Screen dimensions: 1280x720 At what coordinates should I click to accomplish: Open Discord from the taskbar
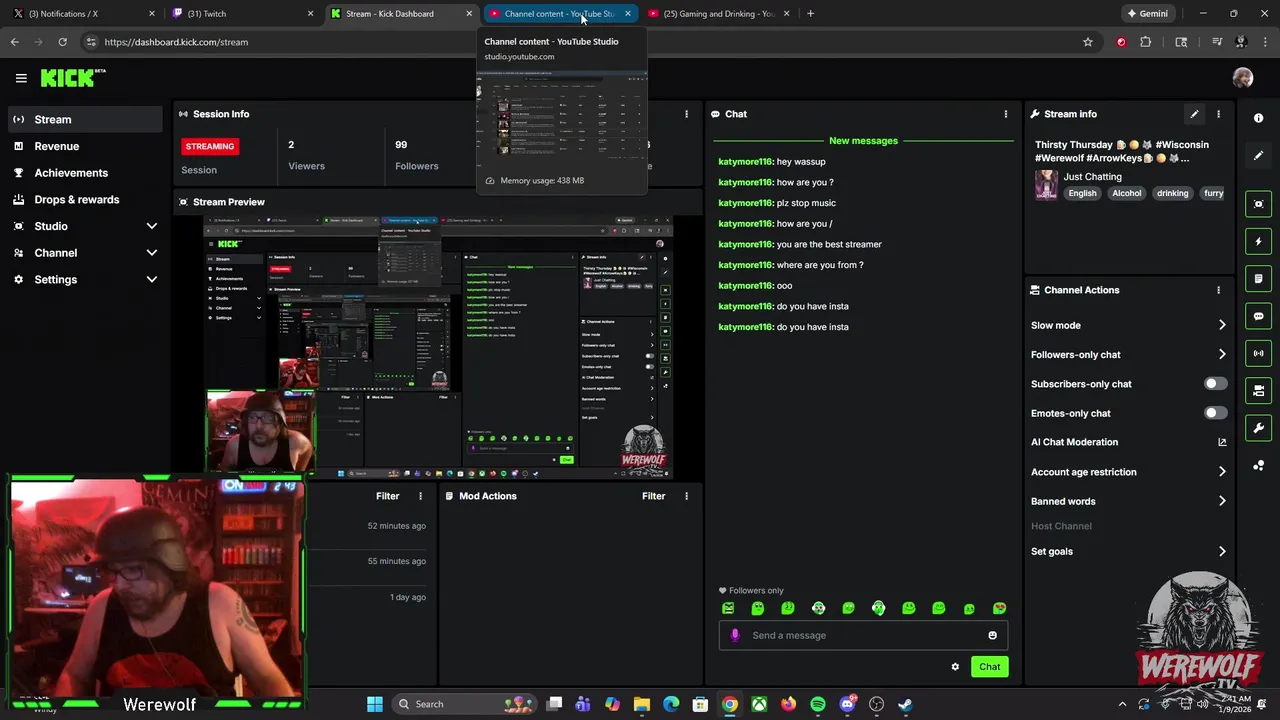(x=847, y=704)
